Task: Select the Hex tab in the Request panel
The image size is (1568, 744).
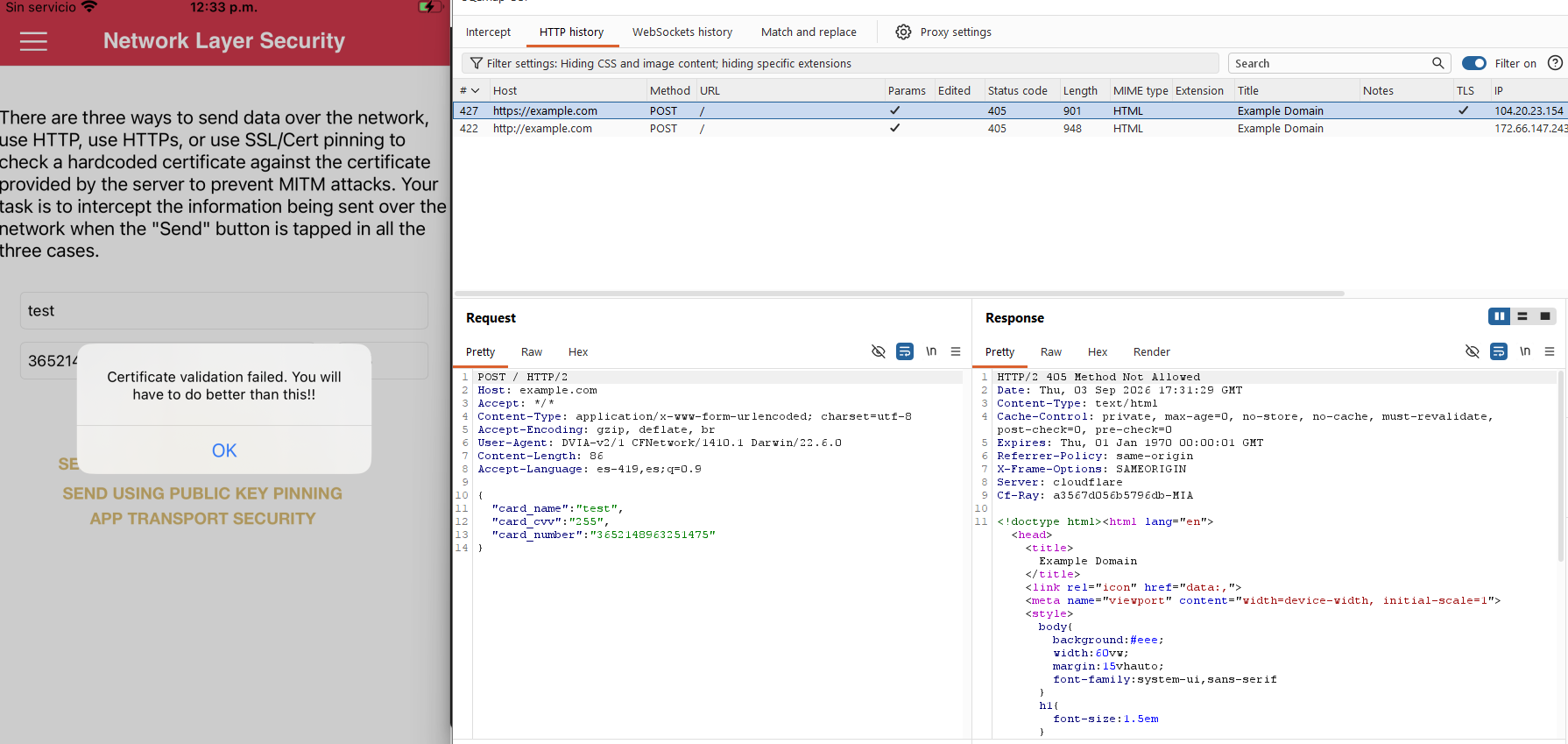Action: (578, 352)
